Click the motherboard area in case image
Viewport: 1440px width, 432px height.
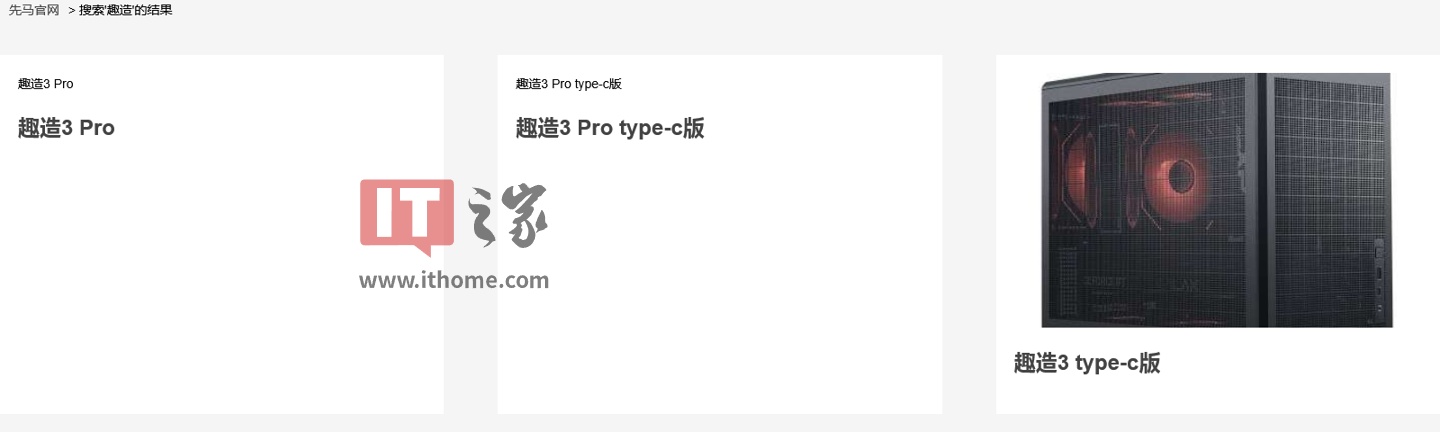coord(1160,280)
